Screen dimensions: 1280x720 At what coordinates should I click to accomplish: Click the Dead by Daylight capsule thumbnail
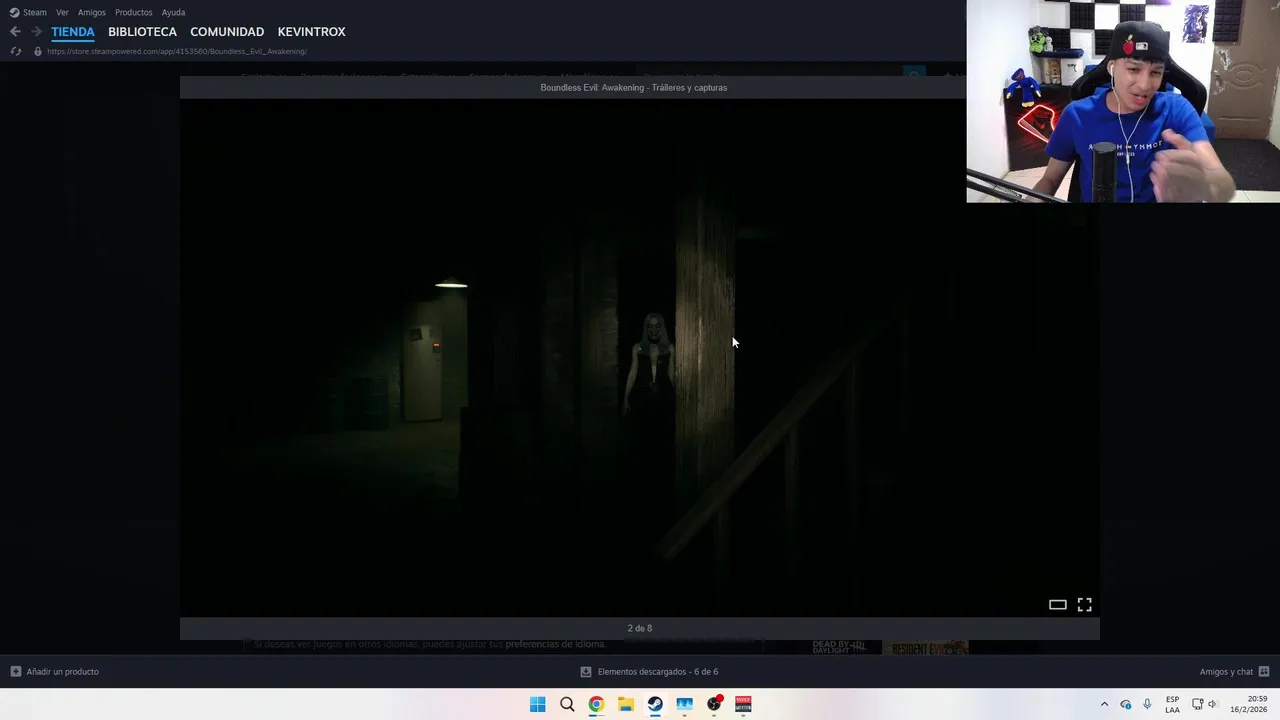coord(839,647)
